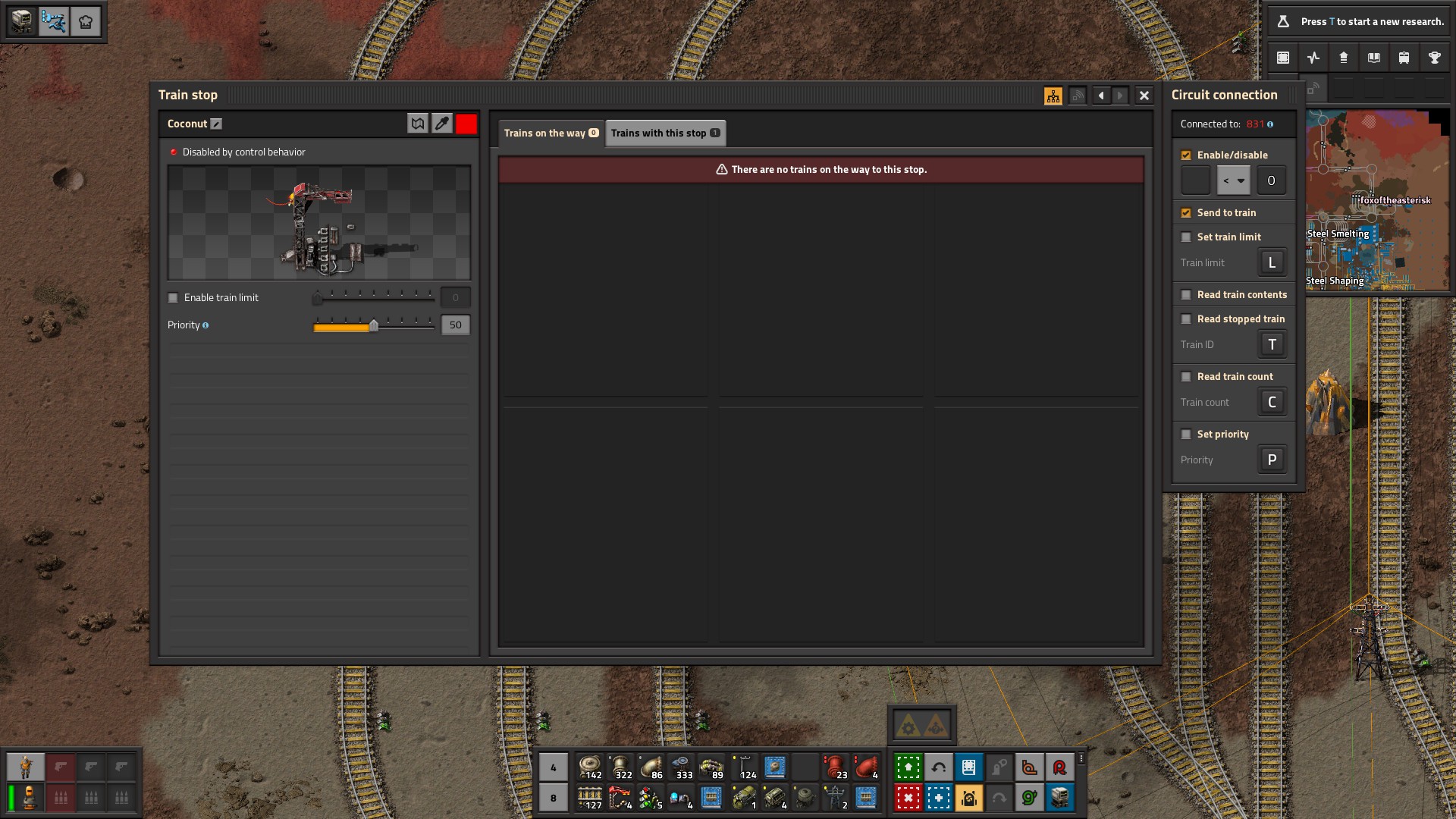The height and width of the screenshot is (819, 1456).
Task: Choose the first signal slot for enable condition
Action: [x=1196, y=180]
